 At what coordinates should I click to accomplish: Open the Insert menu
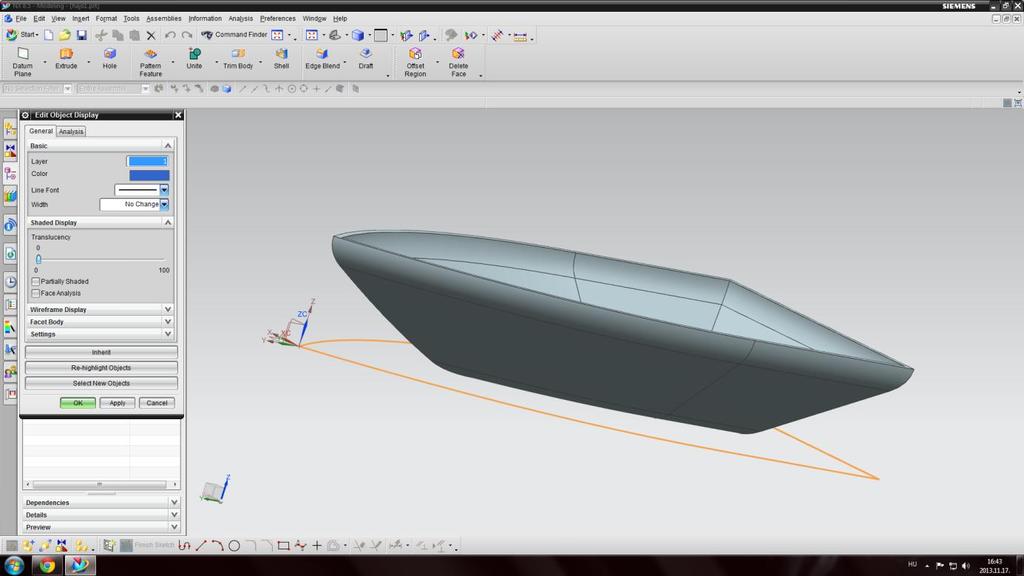pos(81,19)
